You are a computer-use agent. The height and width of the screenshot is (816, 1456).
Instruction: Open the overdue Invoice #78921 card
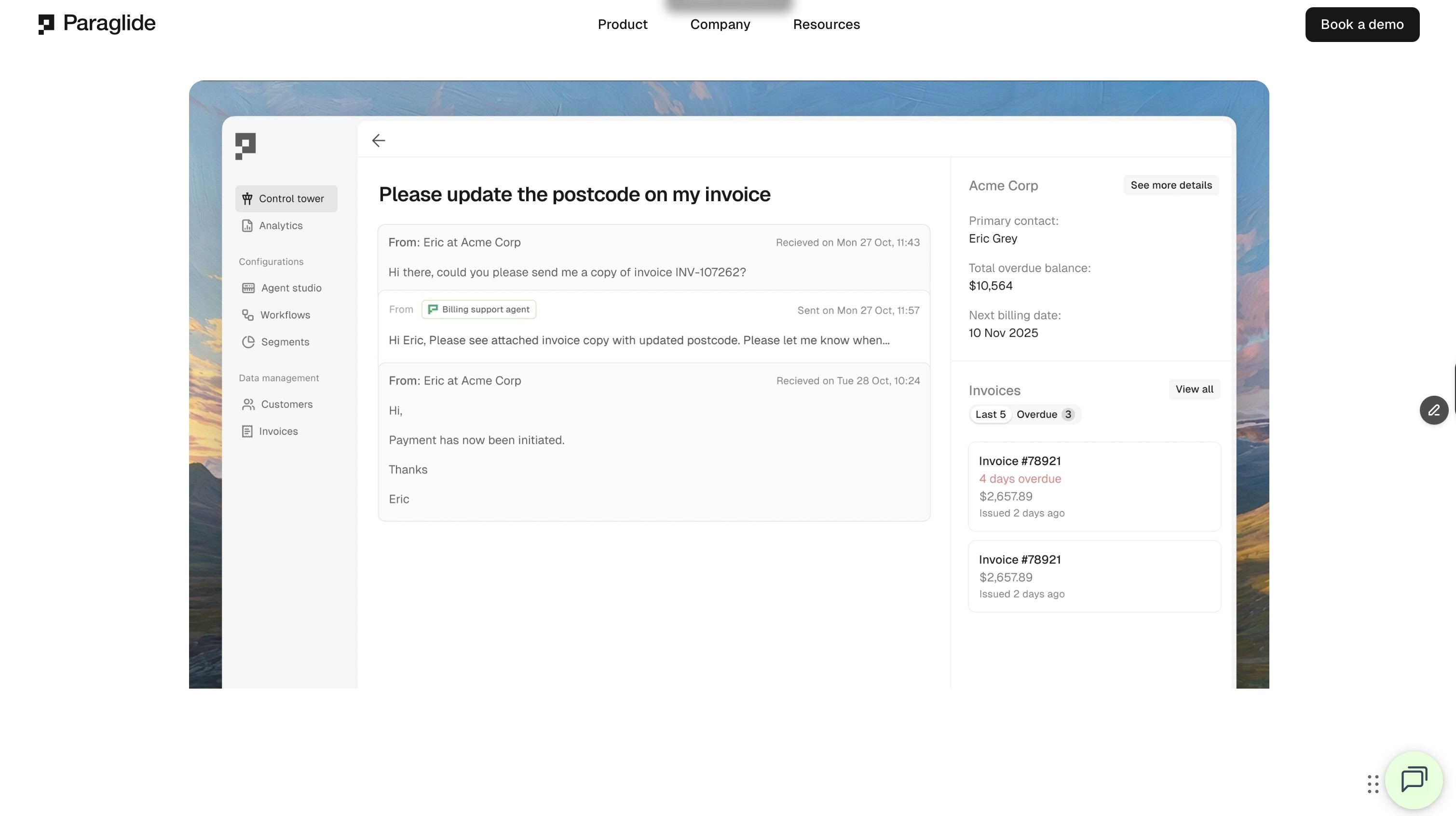[x=1094, y=486]
